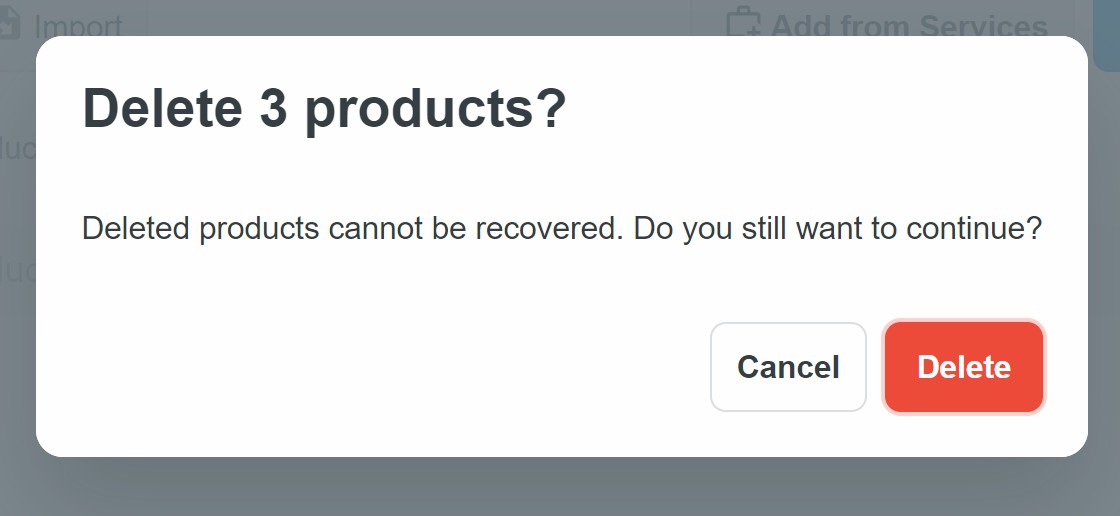Click the dimmed strip right of the dialog
Screen dimensions: 1120x516
click(x=1104, y=300)
